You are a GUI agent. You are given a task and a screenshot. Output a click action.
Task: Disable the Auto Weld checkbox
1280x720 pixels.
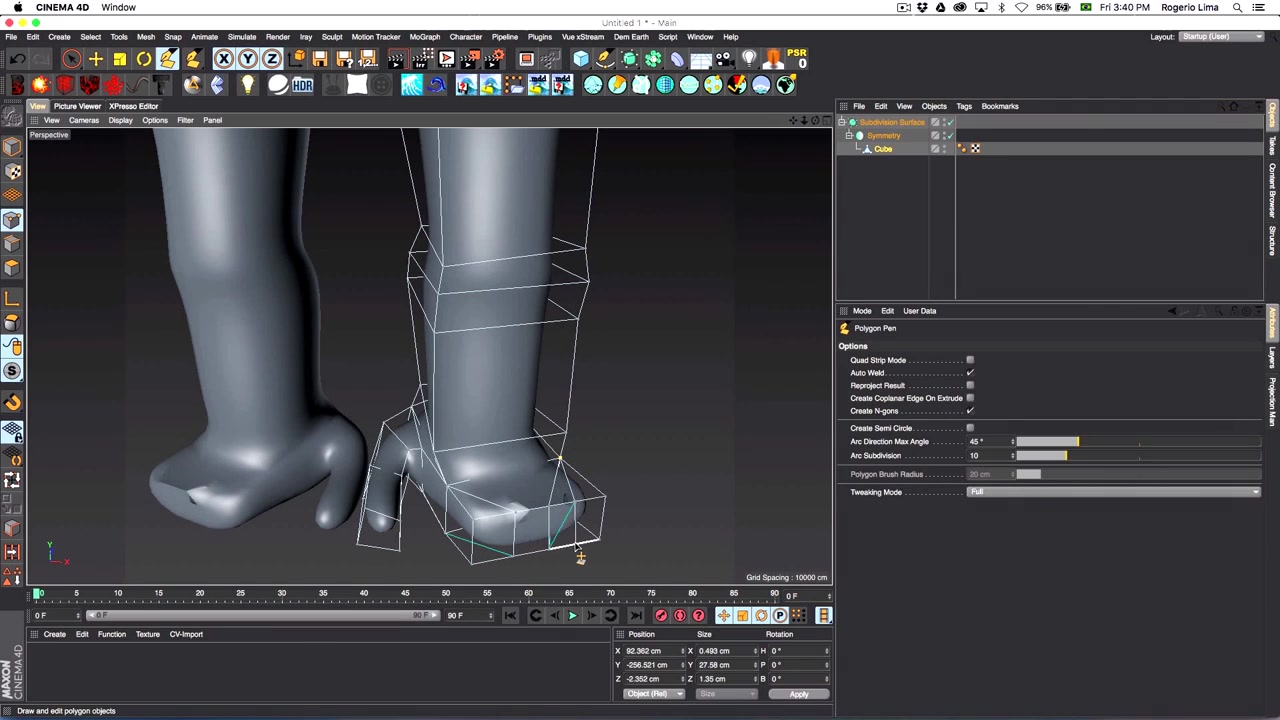[x=970, y=372]
